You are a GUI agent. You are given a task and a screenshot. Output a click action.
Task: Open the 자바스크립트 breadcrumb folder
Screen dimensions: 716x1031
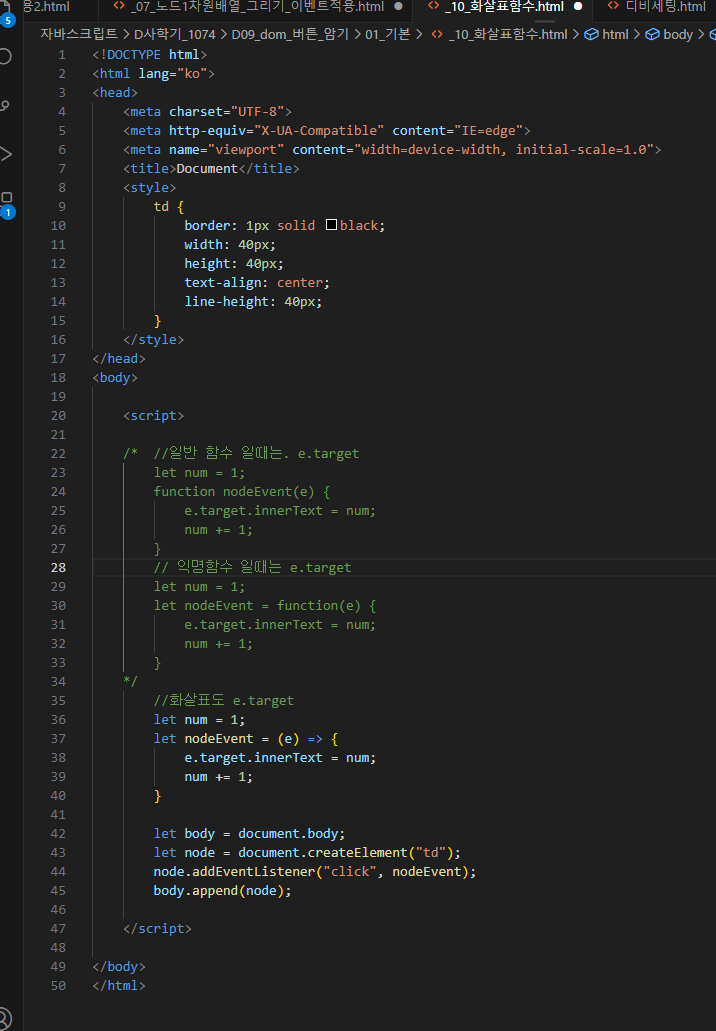tap(79, 34)
